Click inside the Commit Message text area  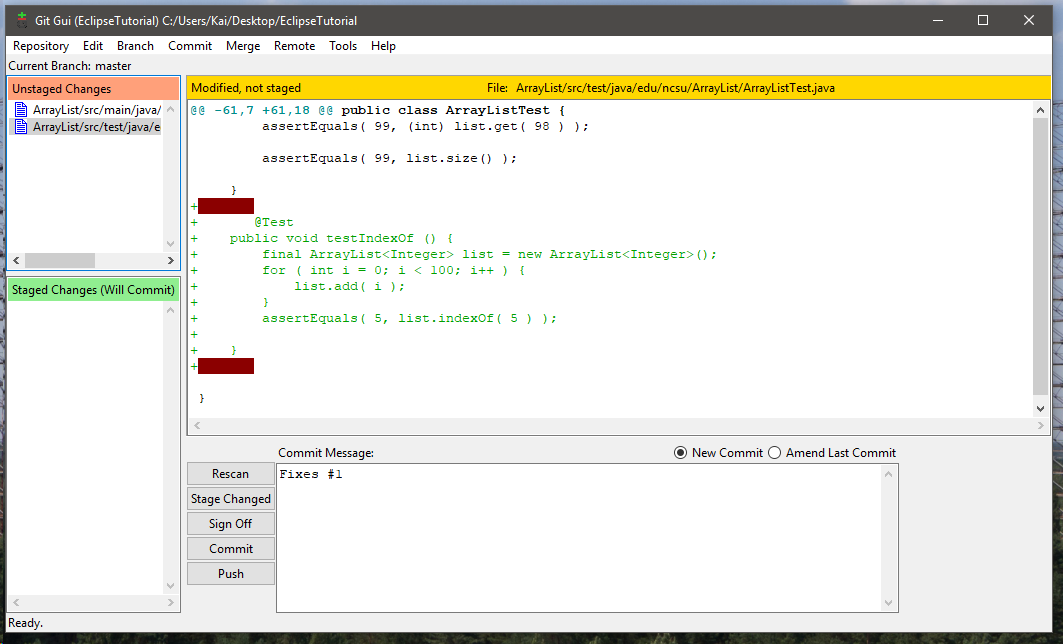(x=580, y=538)
